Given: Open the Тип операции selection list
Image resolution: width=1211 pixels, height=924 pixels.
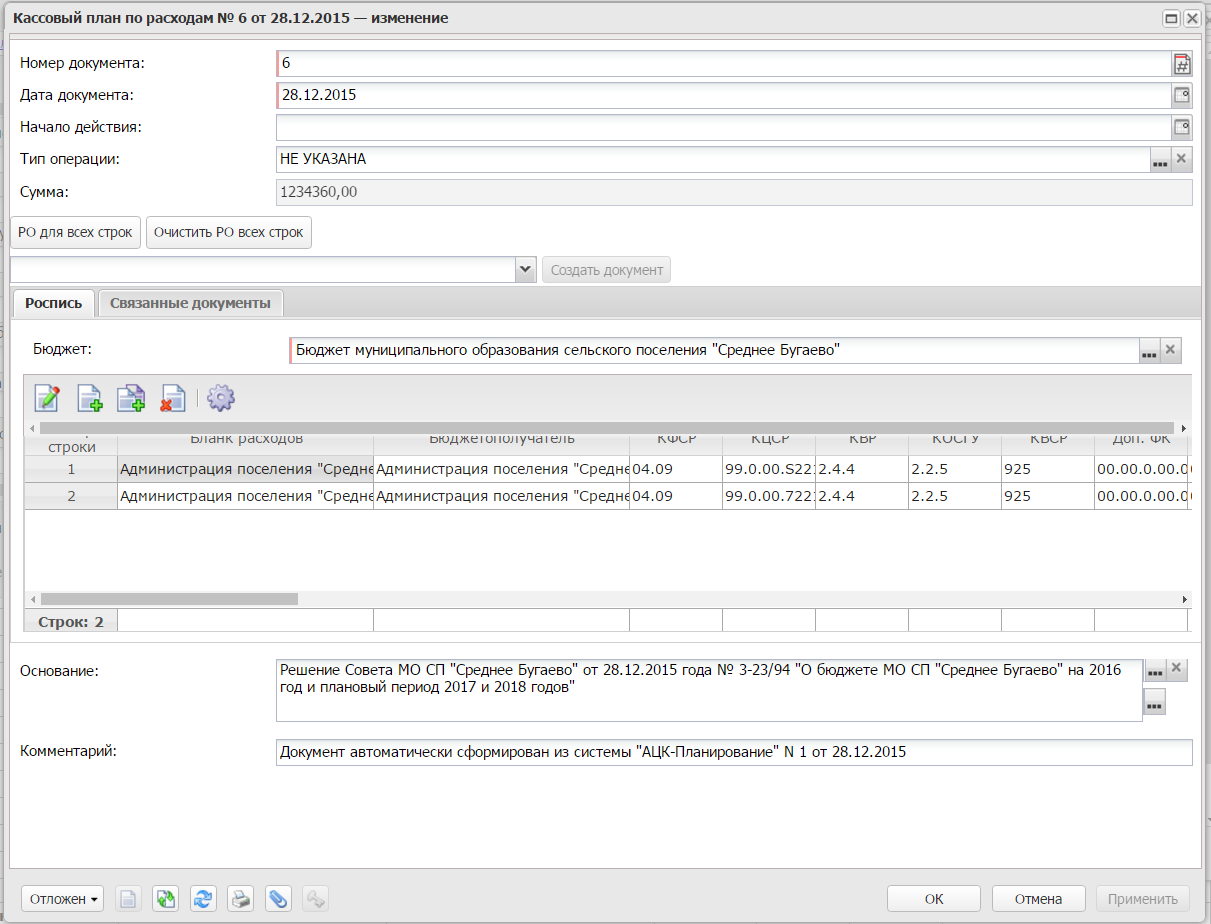Looking at the screenshot, I should (x=1159, y=160).
